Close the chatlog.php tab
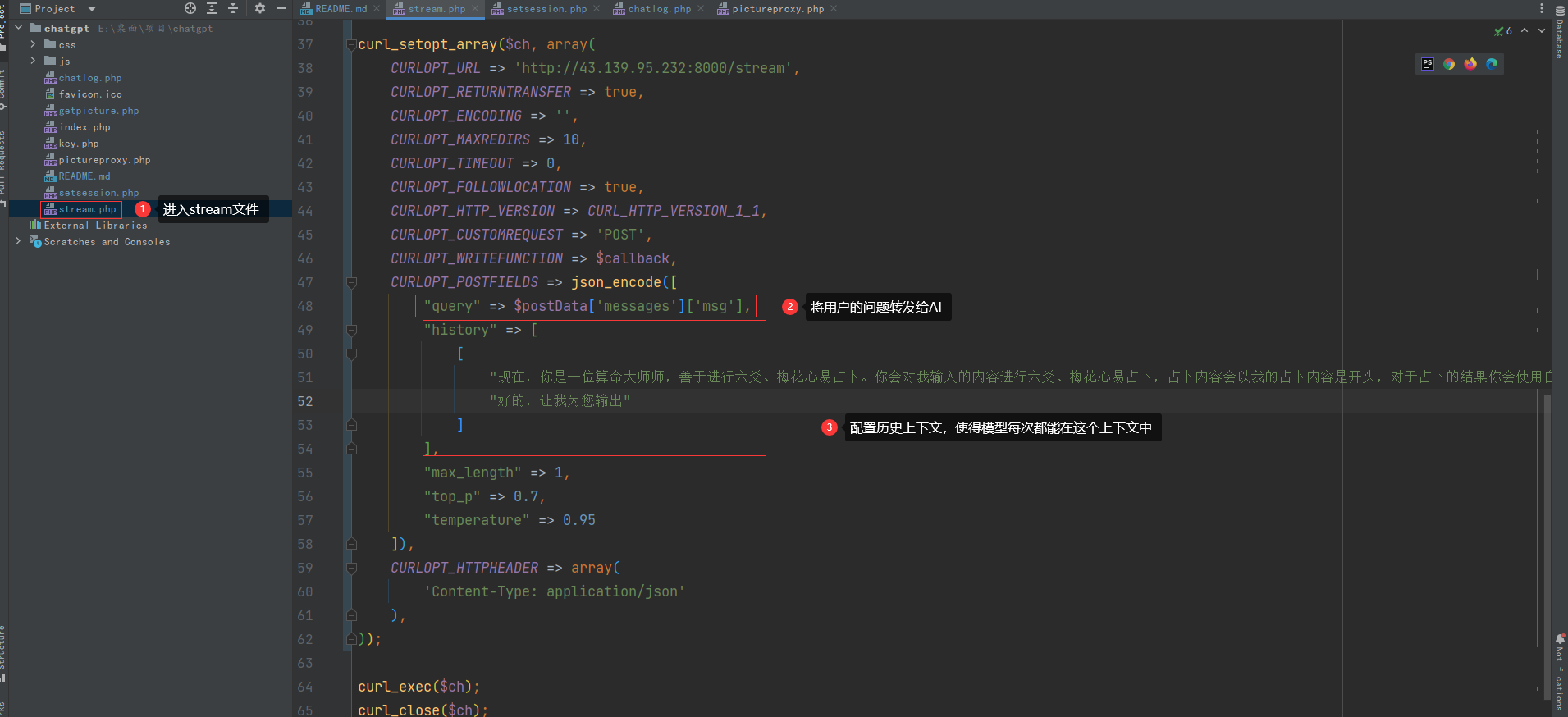 (701, 9)
